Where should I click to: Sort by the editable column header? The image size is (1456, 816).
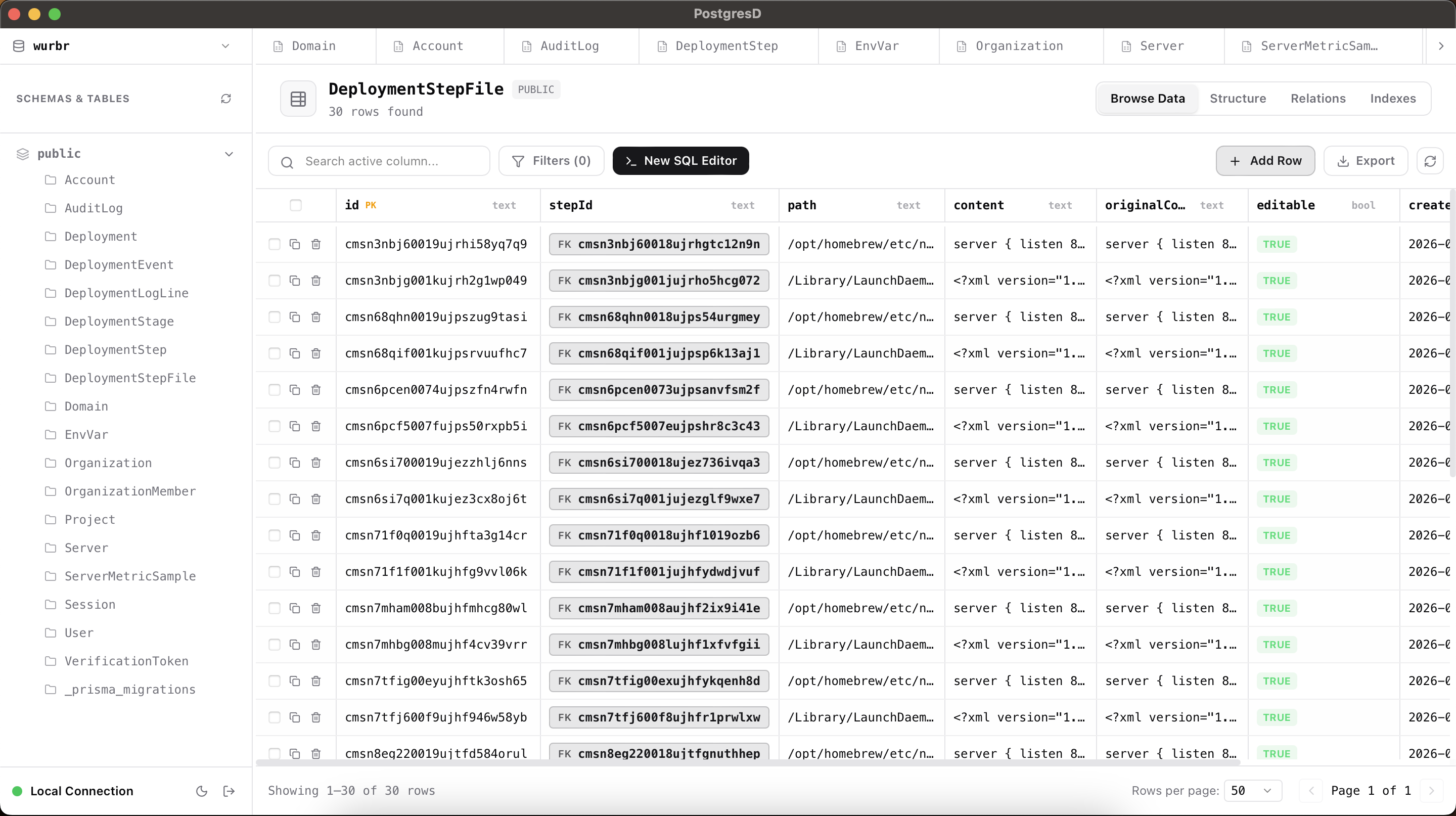(x=1323, y=205)
